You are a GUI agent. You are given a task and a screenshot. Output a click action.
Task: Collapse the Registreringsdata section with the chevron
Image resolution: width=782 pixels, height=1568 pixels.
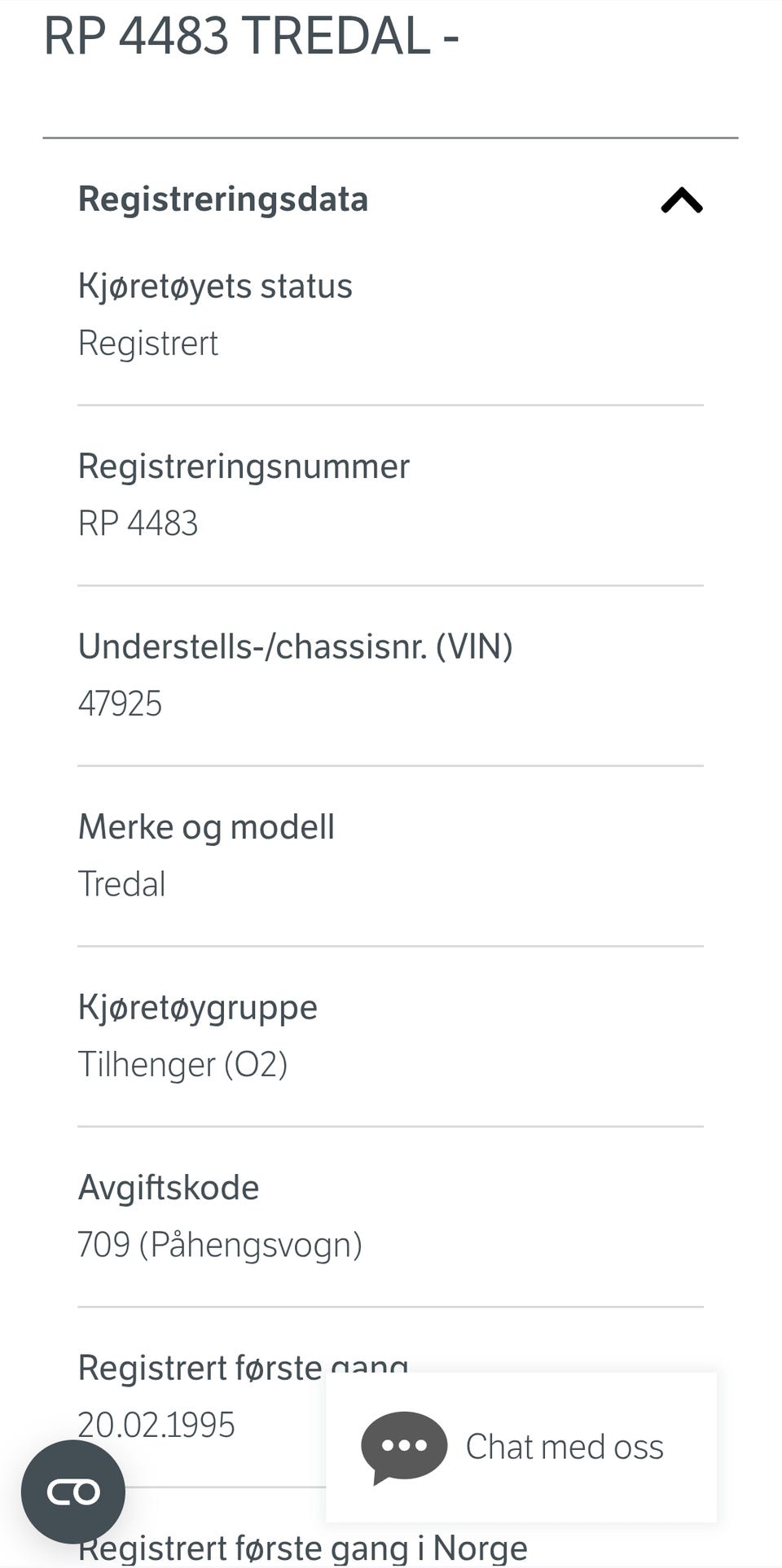tap(681, 200)
